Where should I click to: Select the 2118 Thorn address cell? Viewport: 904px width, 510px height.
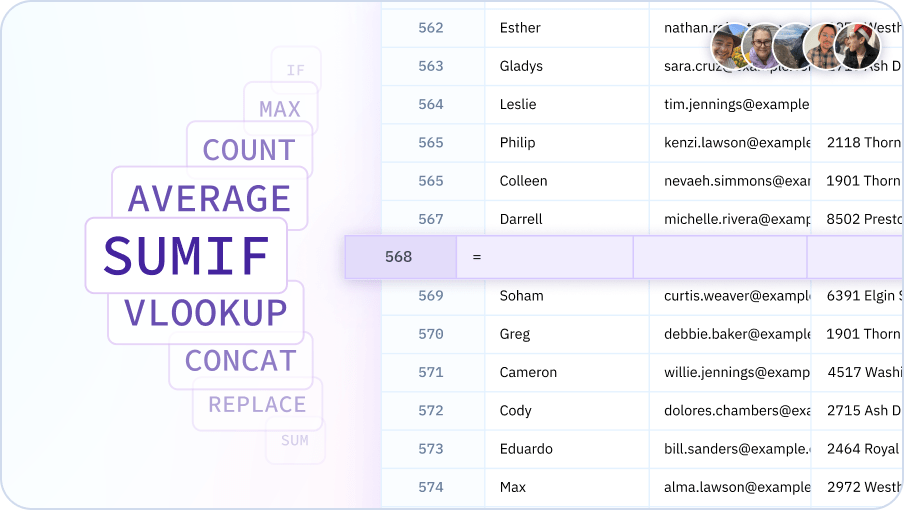click(857, 142)
